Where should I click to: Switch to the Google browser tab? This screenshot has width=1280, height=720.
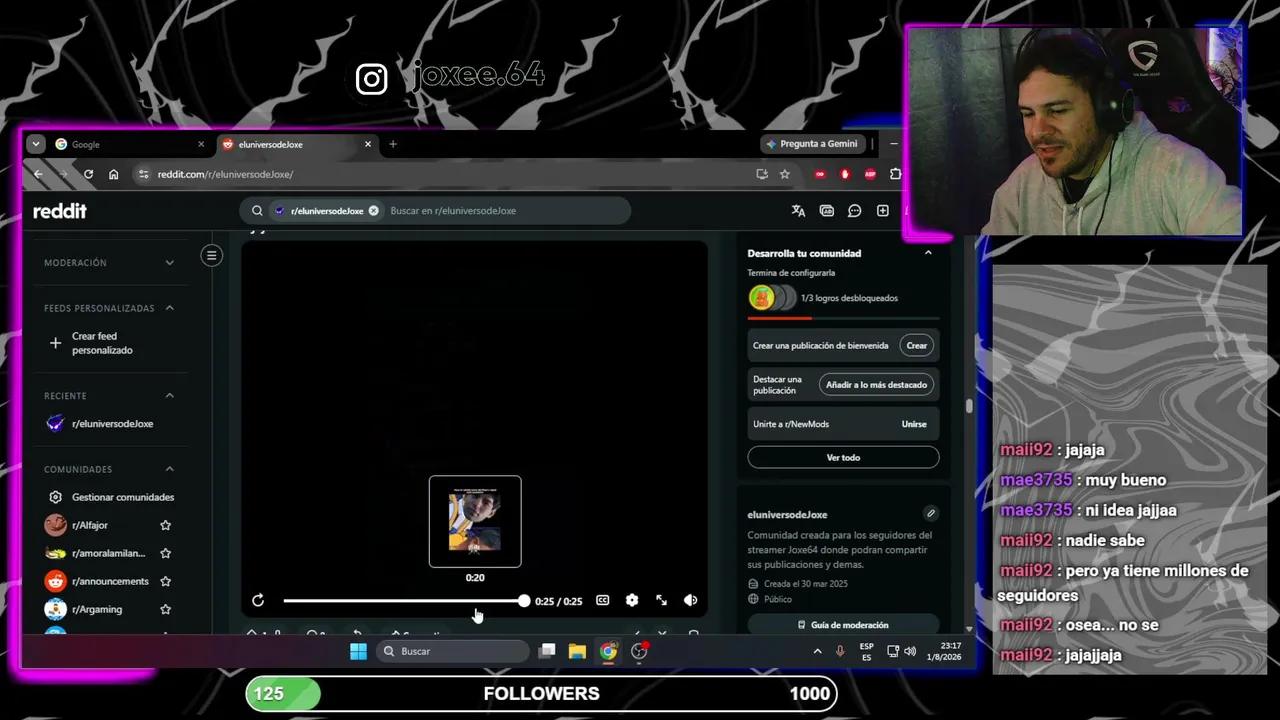click(x=129, y=144)
